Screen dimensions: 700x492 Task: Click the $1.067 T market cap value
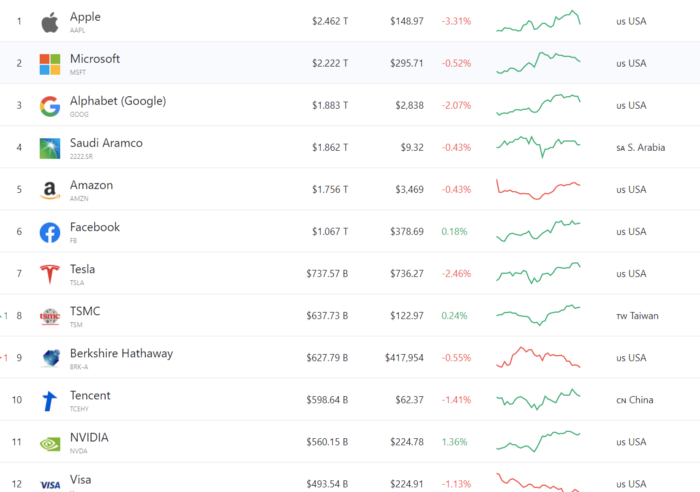[330, 231]
